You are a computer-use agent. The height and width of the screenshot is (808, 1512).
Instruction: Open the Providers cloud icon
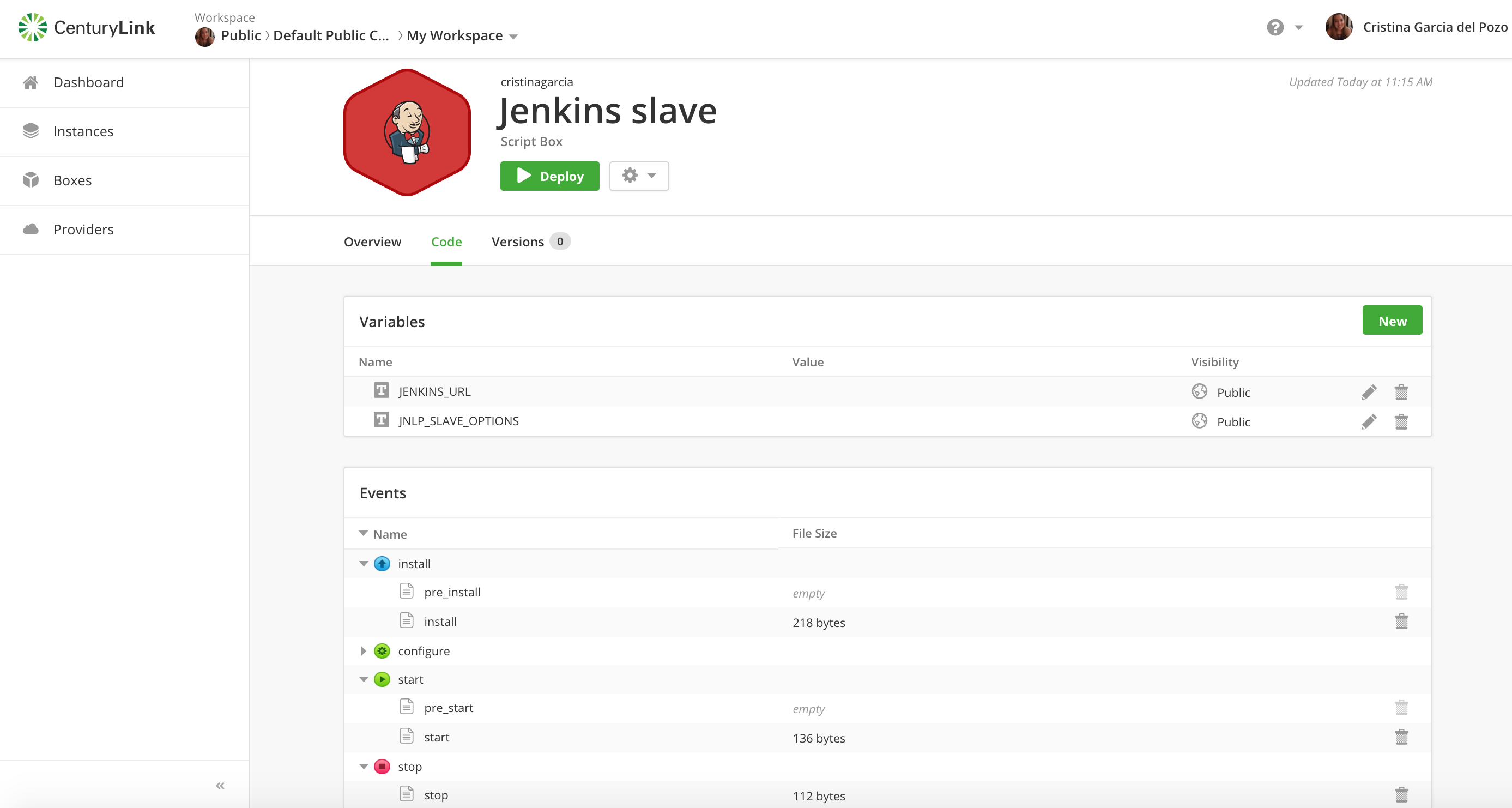point(31,229)
